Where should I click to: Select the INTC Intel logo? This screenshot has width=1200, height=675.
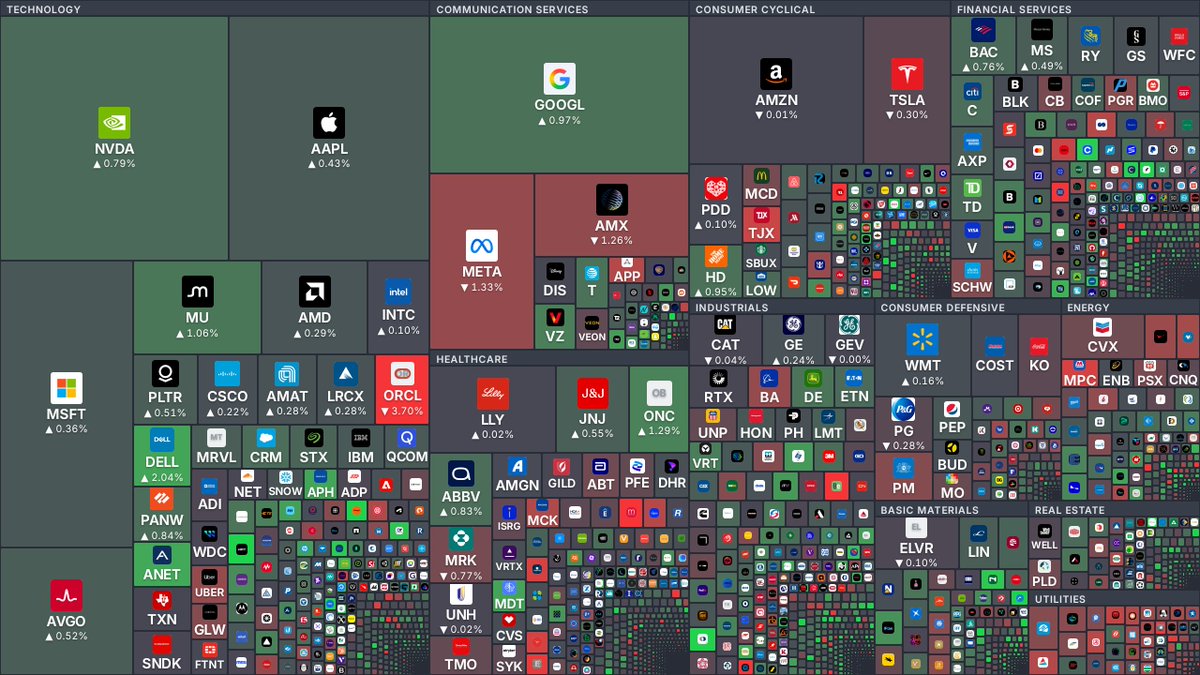click(398, 292)
